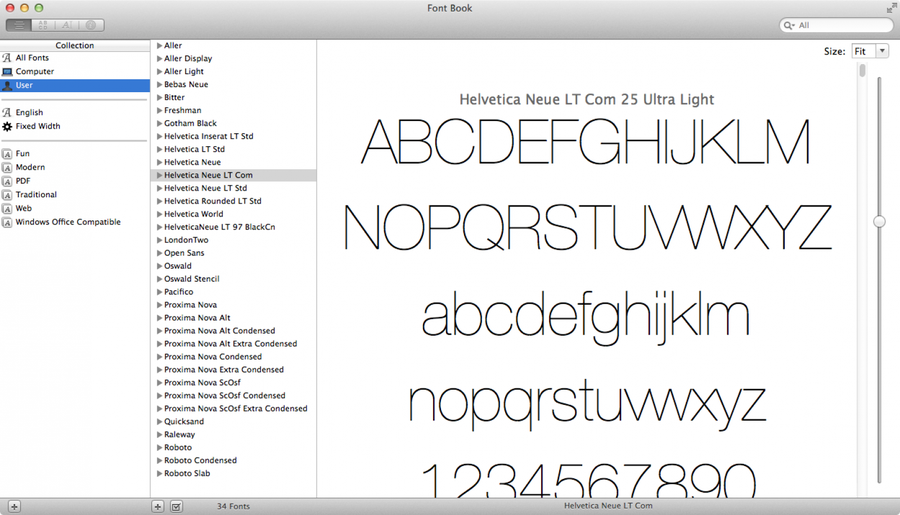Image resolution: width=900 pixels, height=515 pixels.
Task: Expand the Roboto Slab font family
Action: click(x=159, y=474)
